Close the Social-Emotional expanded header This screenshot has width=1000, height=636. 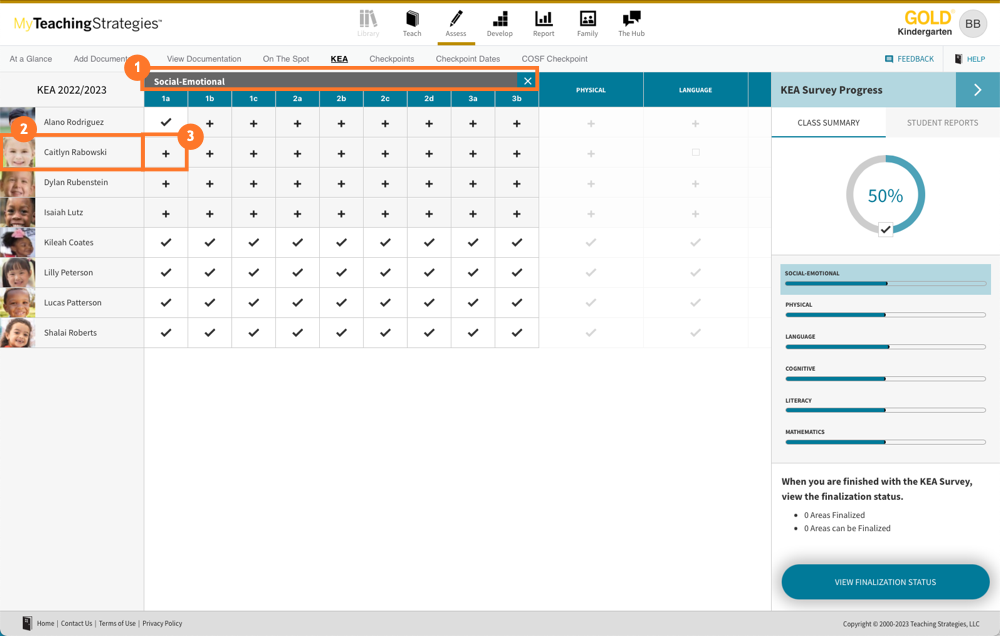(528, 81)
